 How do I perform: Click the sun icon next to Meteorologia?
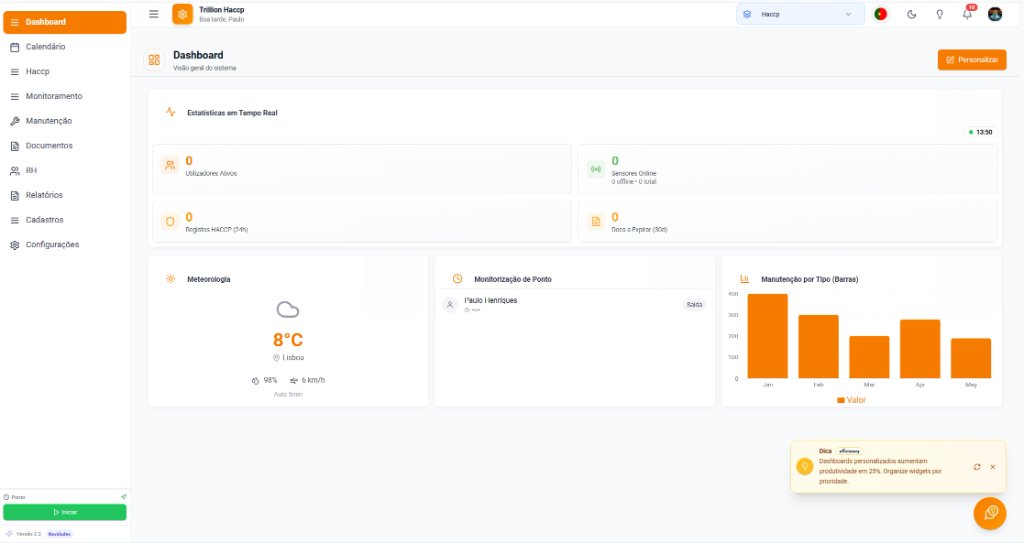[170, 279]
